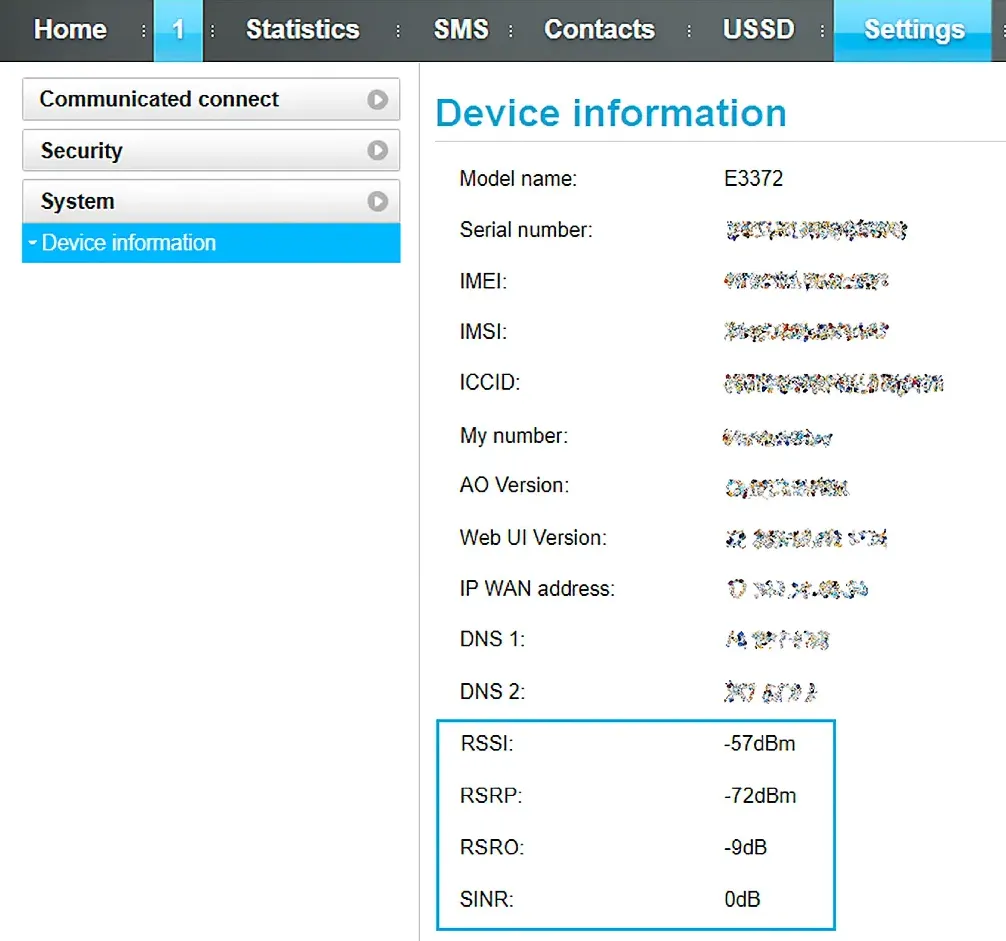This screenshot has height=941, width=1006.
Task: Open the tab labeled 1
Action: (x=178, y=30)
